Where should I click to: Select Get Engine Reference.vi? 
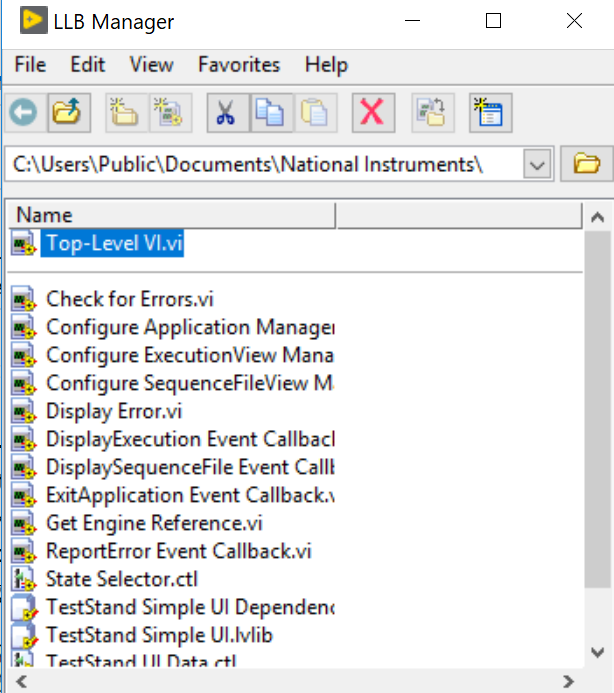click(154, 523)
